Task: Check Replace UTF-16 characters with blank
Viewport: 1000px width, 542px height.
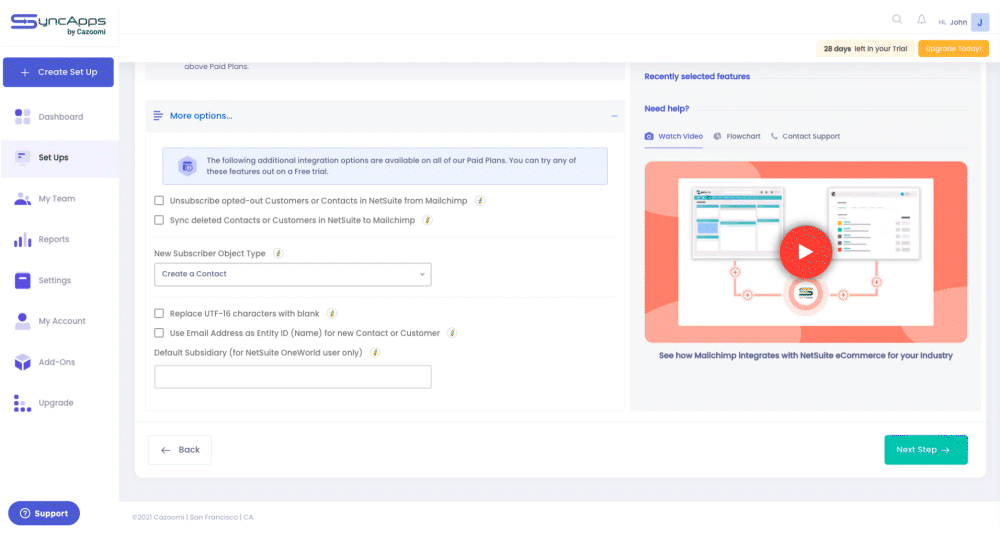Action: point(159,313)
